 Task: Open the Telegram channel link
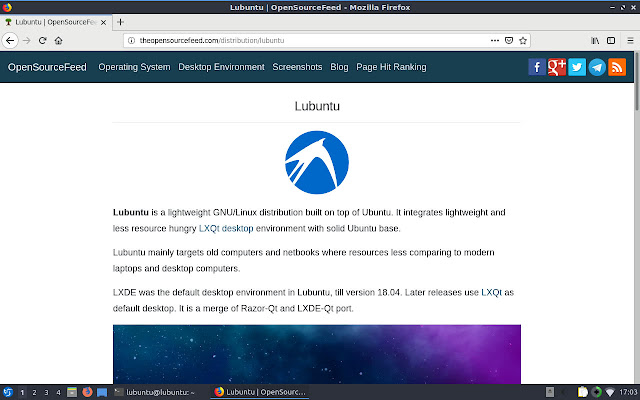tap(597, 67)
